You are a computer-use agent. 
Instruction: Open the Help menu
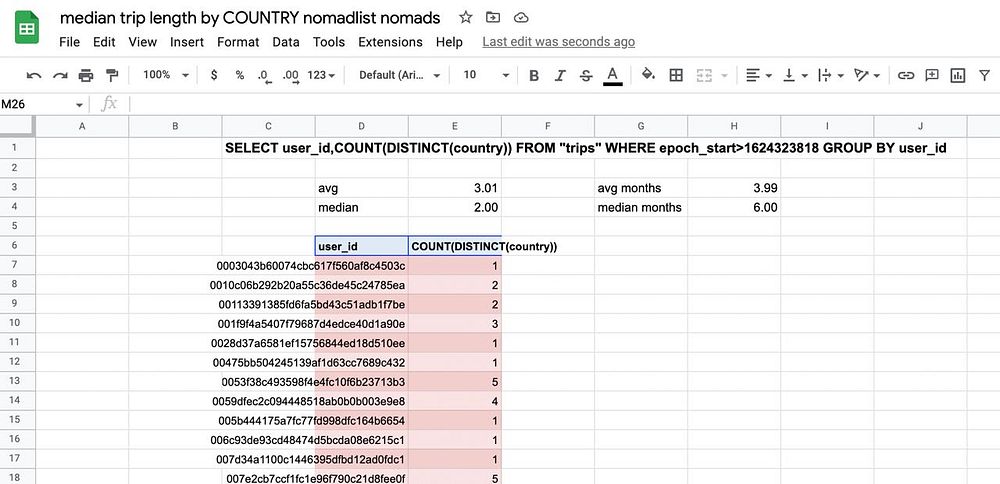[x=449, y=42]
